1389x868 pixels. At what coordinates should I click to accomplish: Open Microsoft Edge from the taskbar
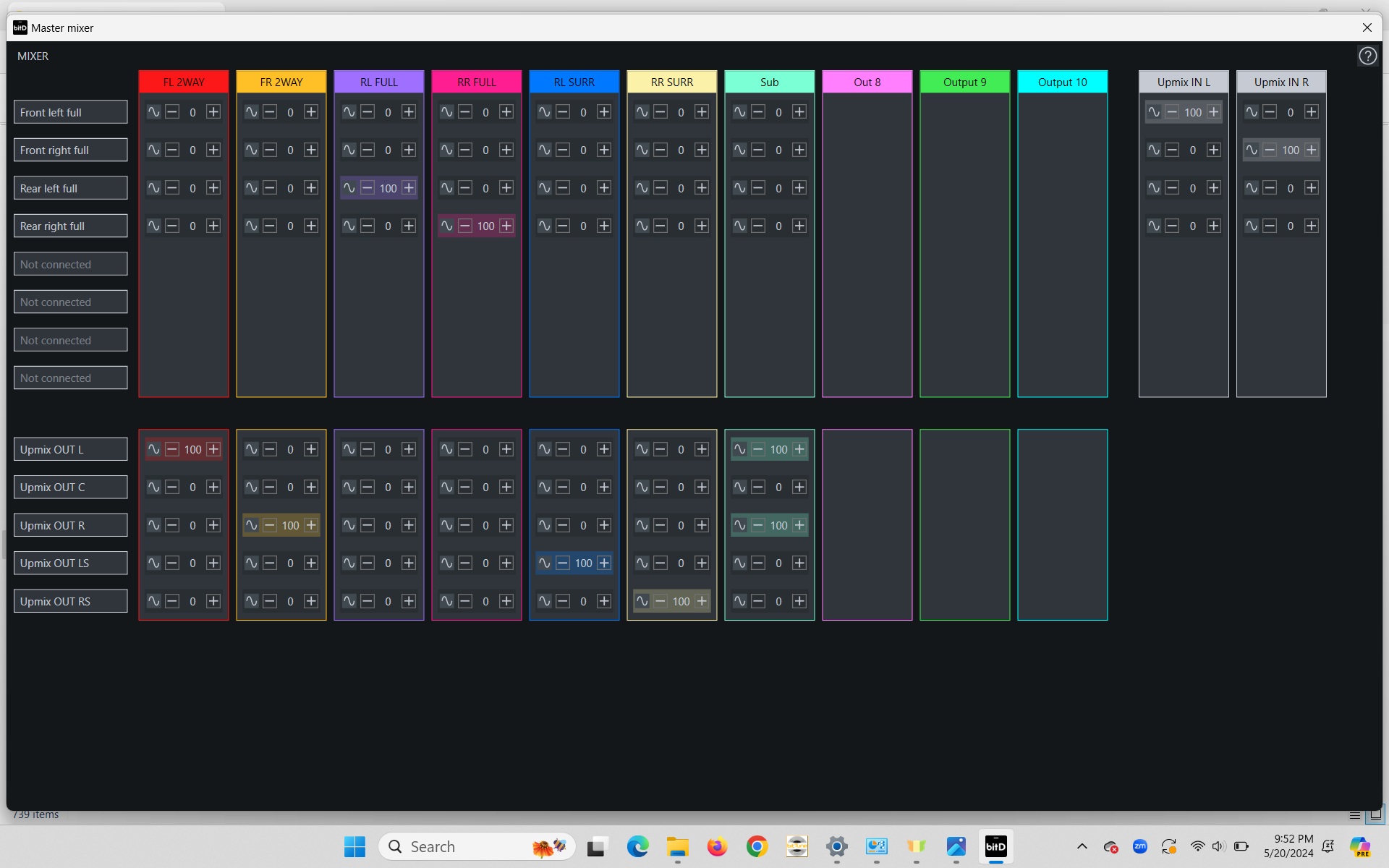(x=637, y=846)
